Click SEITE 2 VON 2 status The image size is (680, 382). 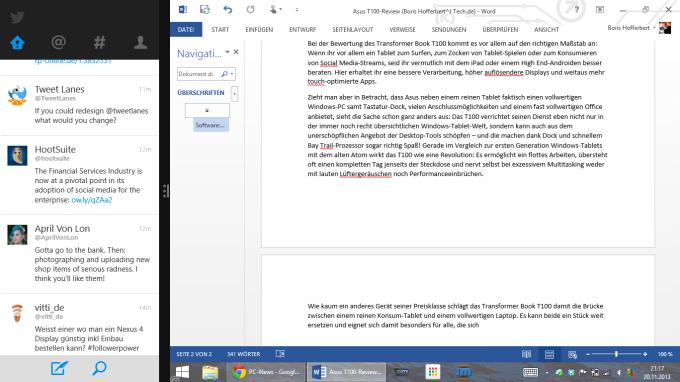(194, 354)
